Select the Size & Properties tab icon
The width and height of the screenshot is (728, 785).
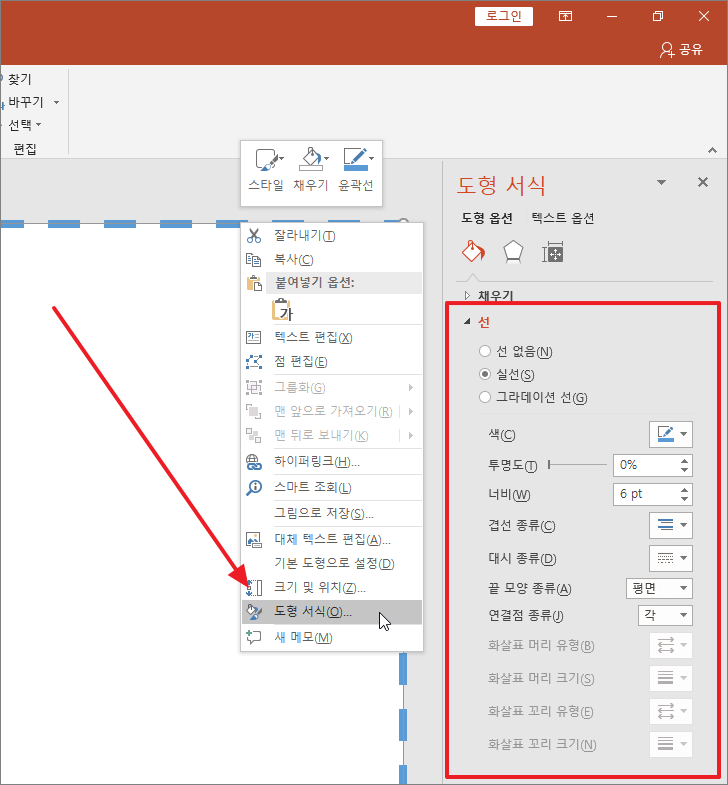point(553,252)
